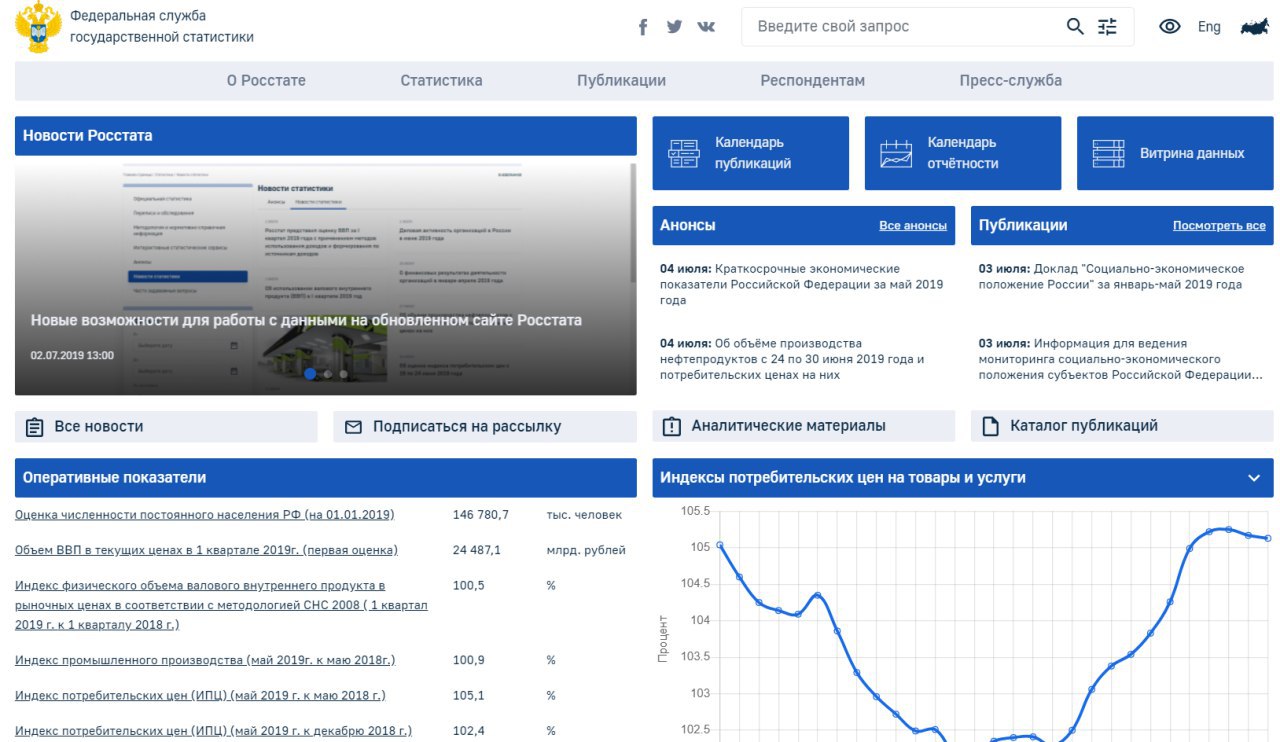Click Подписаться на рассылку button
This screenshot has width=1280, height=742.
coord(485,426)
